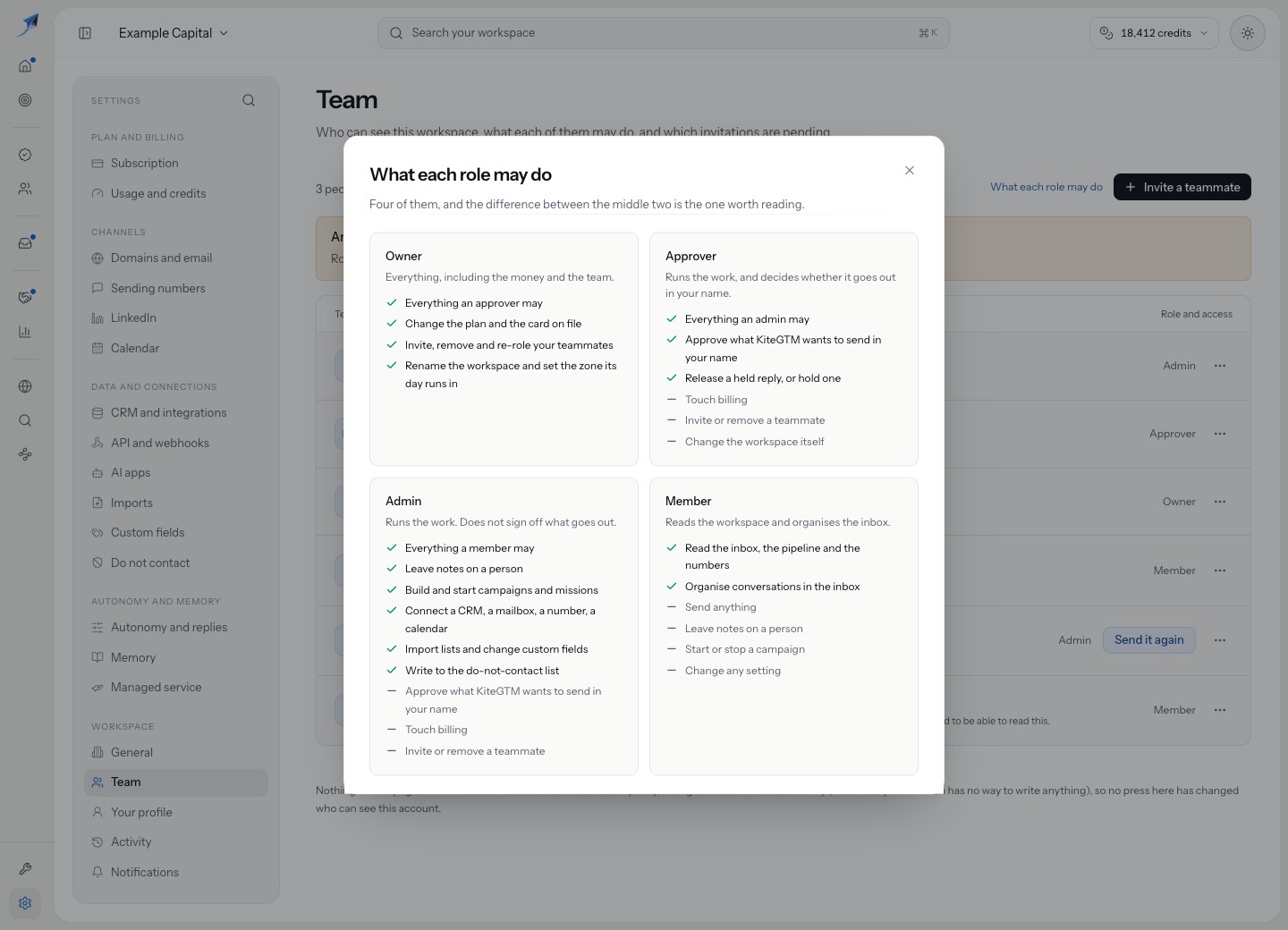
Task: Open the people icon in the left rail
Action: click(x=25, y=189)
